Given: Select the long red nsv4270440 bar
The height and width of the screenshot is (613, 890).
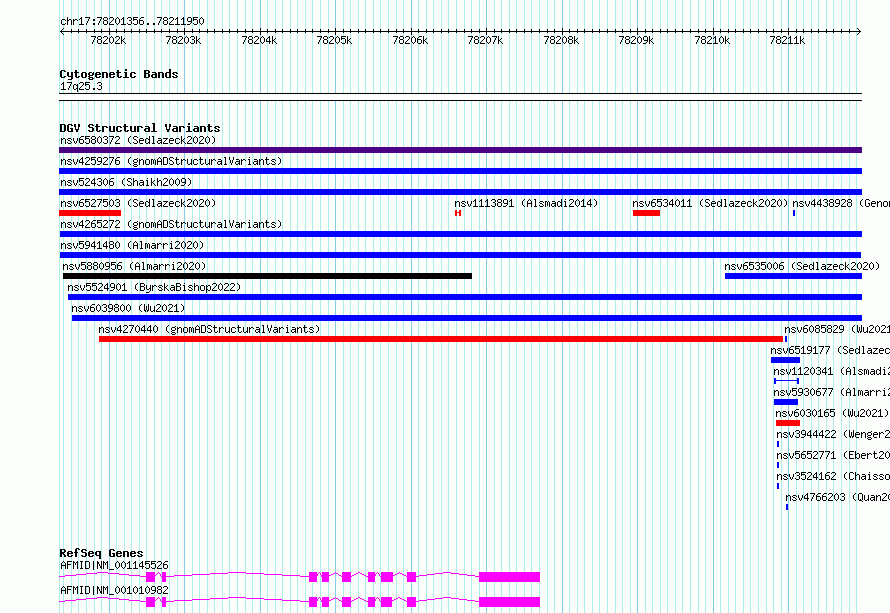Looking at the screenshot, I should (441, 339).
